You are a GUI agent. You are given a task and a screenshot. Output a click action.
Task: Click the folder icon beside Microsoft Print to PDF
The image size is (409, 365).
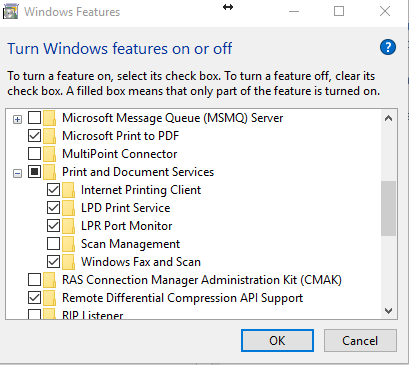coord(49,136)
